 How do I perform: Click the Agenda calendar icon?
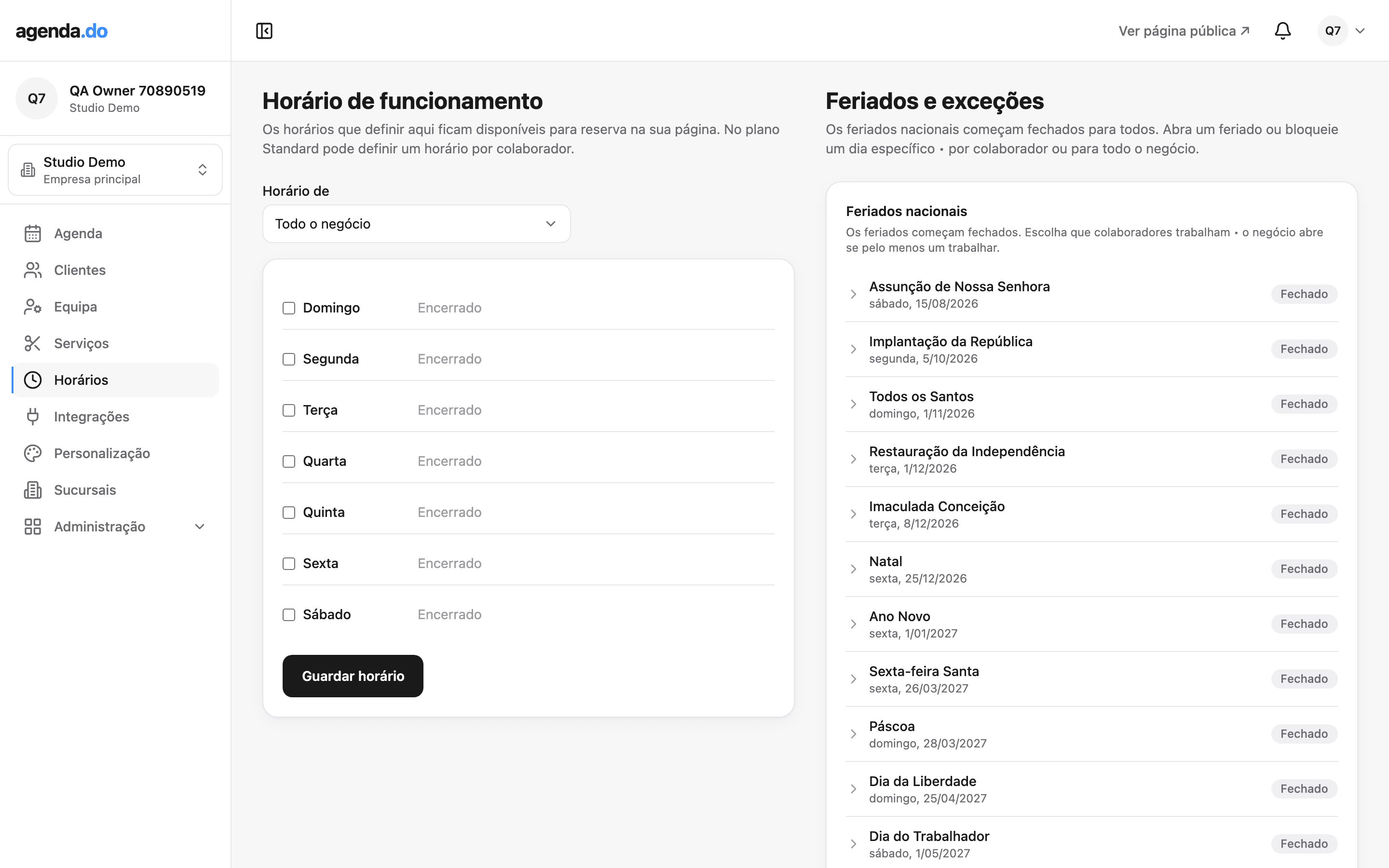(33, 234)
